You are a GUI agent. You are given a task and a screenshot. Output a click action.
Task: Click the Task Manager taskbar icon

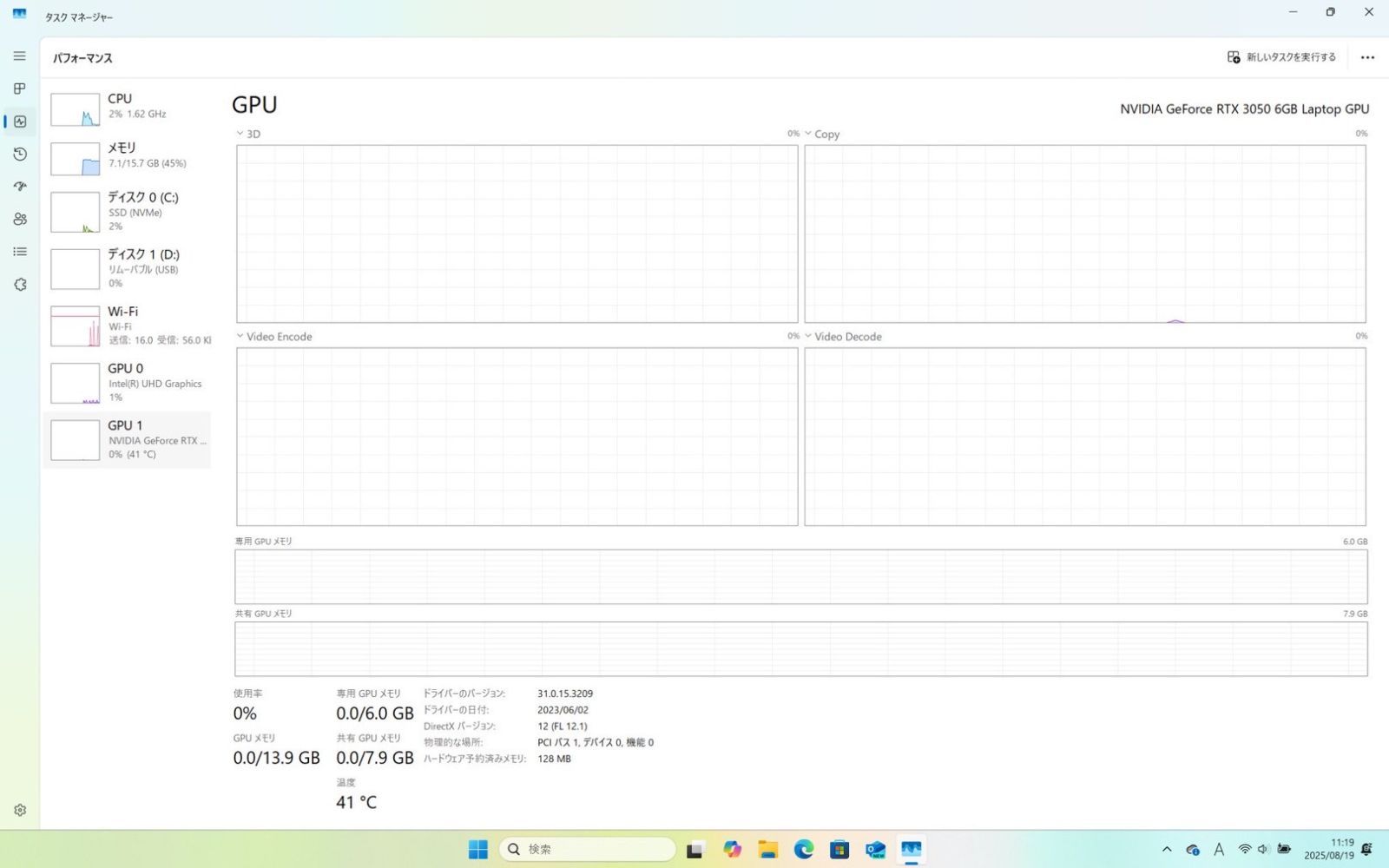(912, 850)
